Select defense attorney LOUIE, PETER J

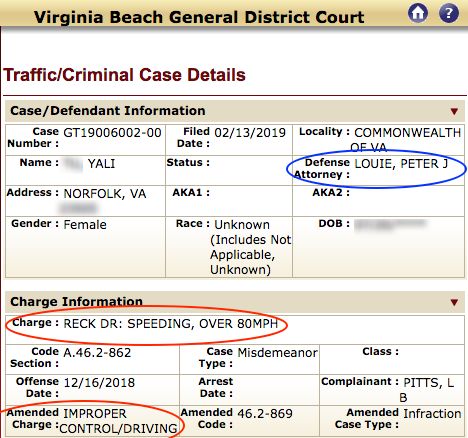pos(401,164)
